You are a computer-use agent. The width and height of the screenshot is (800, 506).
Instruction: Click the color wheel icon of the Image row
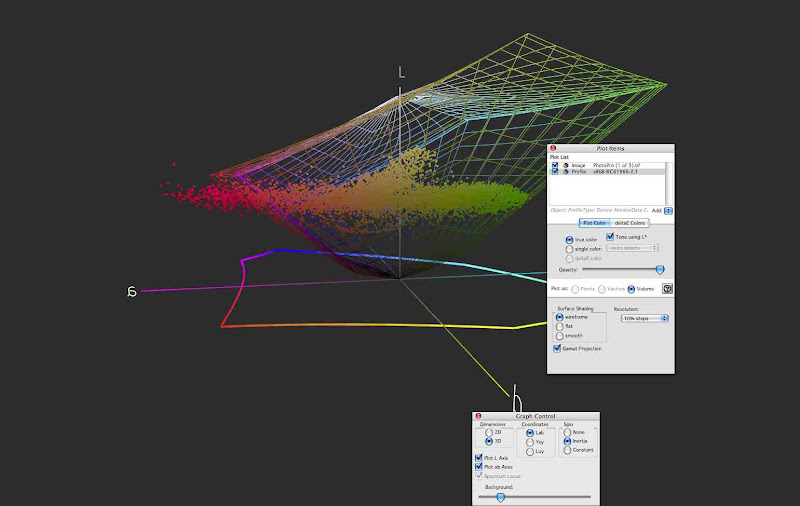pos(565,165)
